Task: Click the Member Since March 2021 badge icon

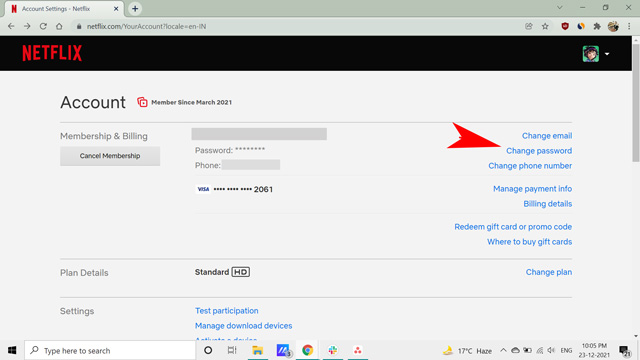Action: [x=142, y=102]
